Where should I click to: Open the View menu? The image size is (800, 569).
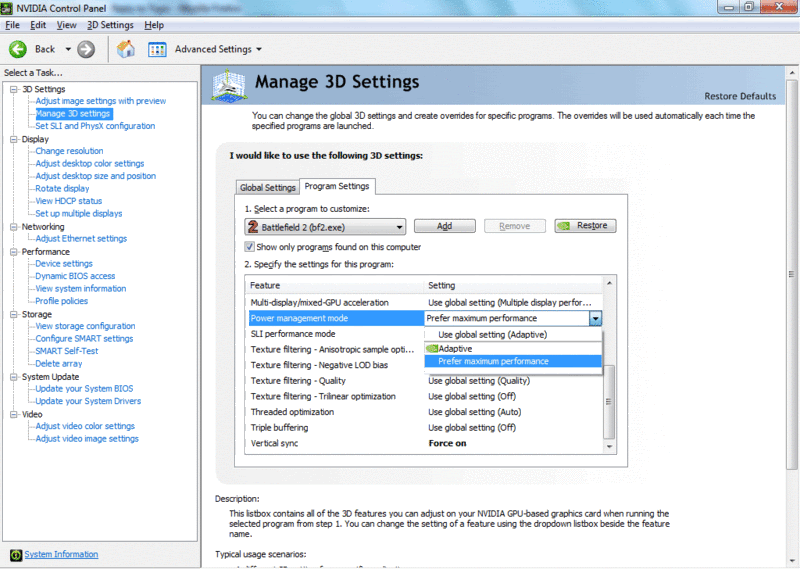66,25
